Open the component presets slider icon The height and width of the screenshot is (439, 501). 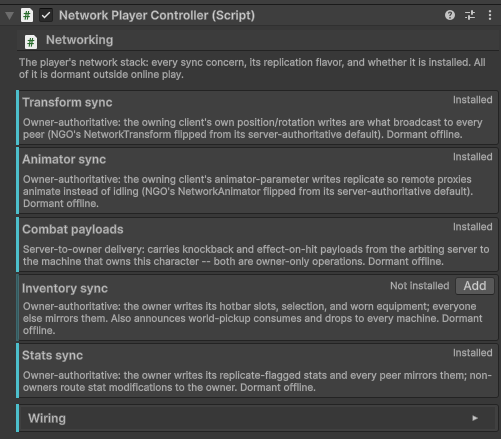pyautogui.click(x=470, y=15)
